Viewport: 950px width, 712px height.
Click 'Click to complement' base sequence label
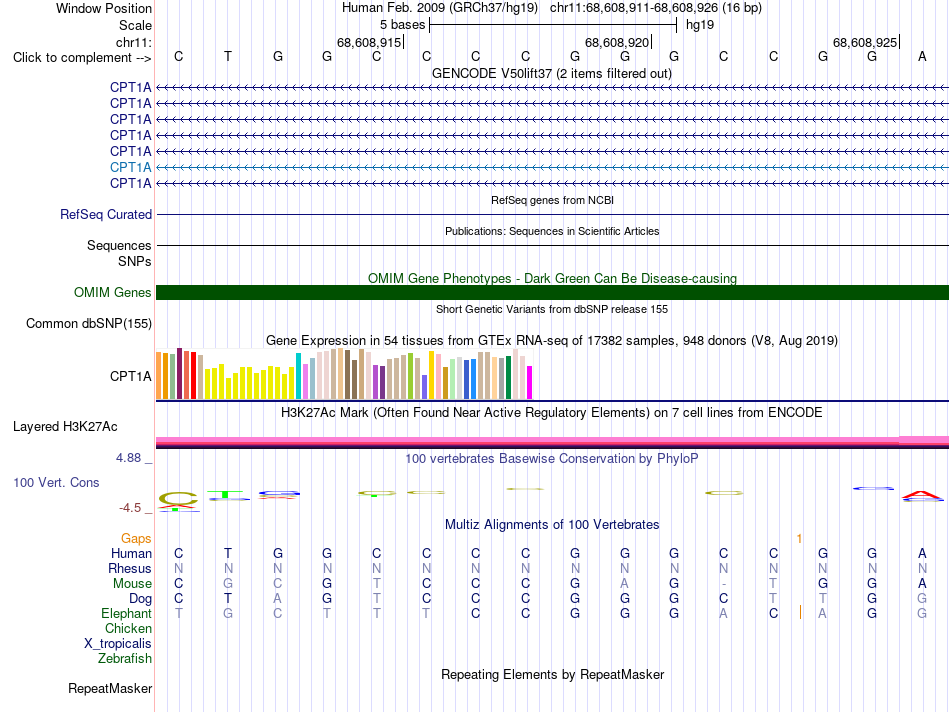pos(82,58)
